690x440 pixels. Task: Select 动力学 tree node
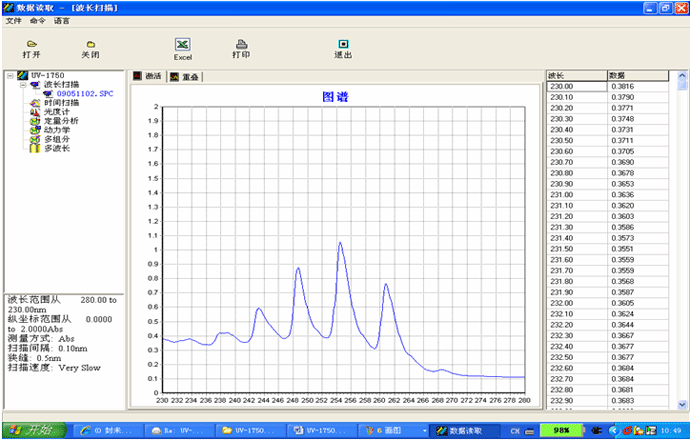57,130
